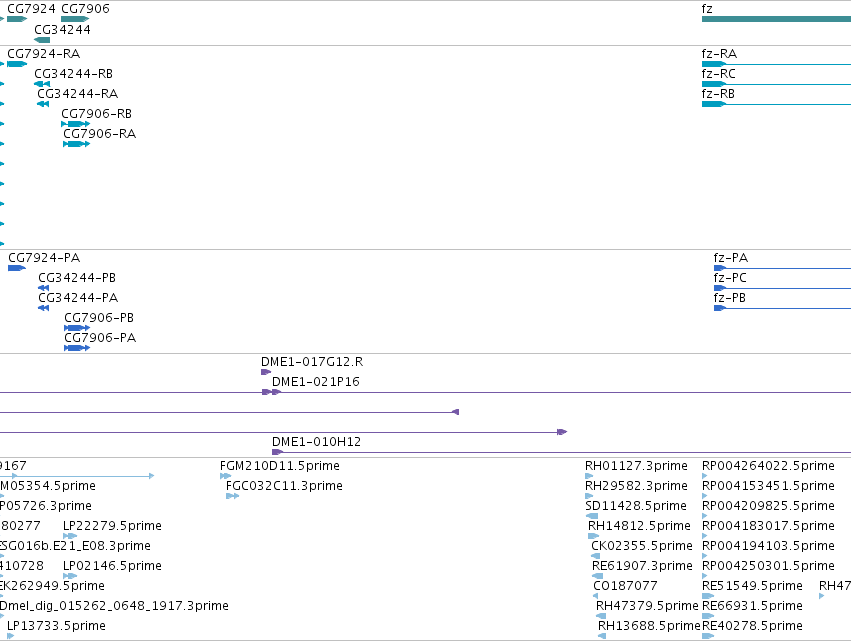851x641 pixels.
Task: Select the CG7906-RB transcript glyph
Action: pyautogui.click(x=75, y=124)
